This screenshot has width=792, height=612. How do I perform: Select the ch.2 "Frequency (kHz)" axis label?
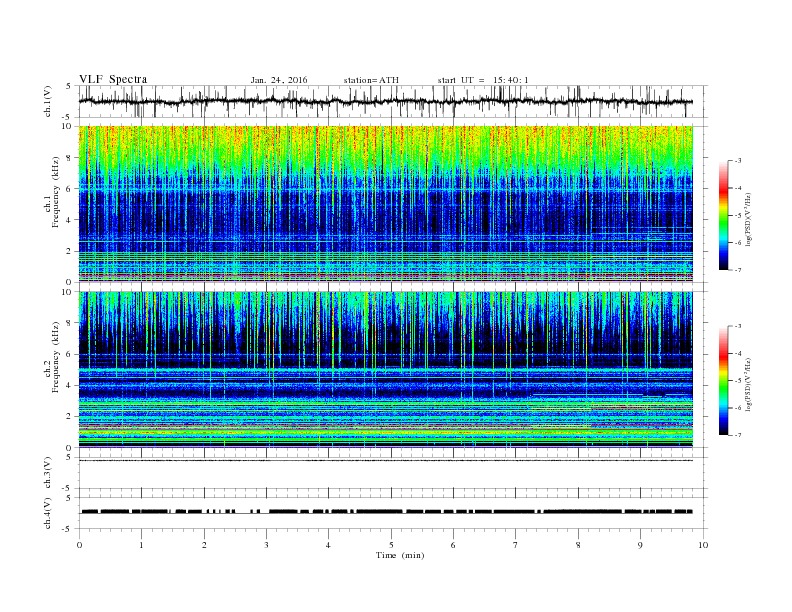pos(56,356)
